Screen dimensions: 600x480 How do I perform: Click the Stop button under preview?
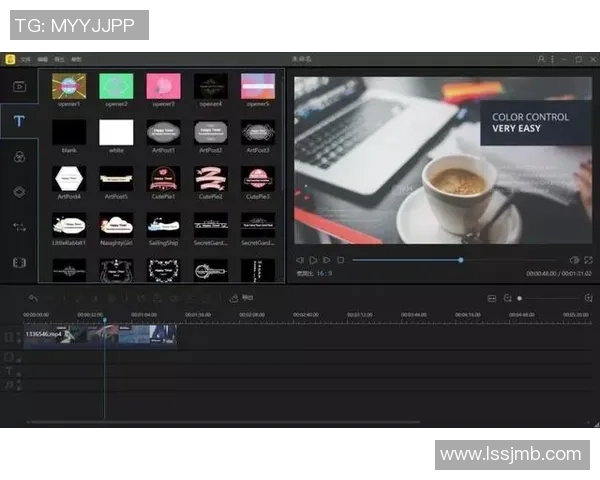click(340, 260)
